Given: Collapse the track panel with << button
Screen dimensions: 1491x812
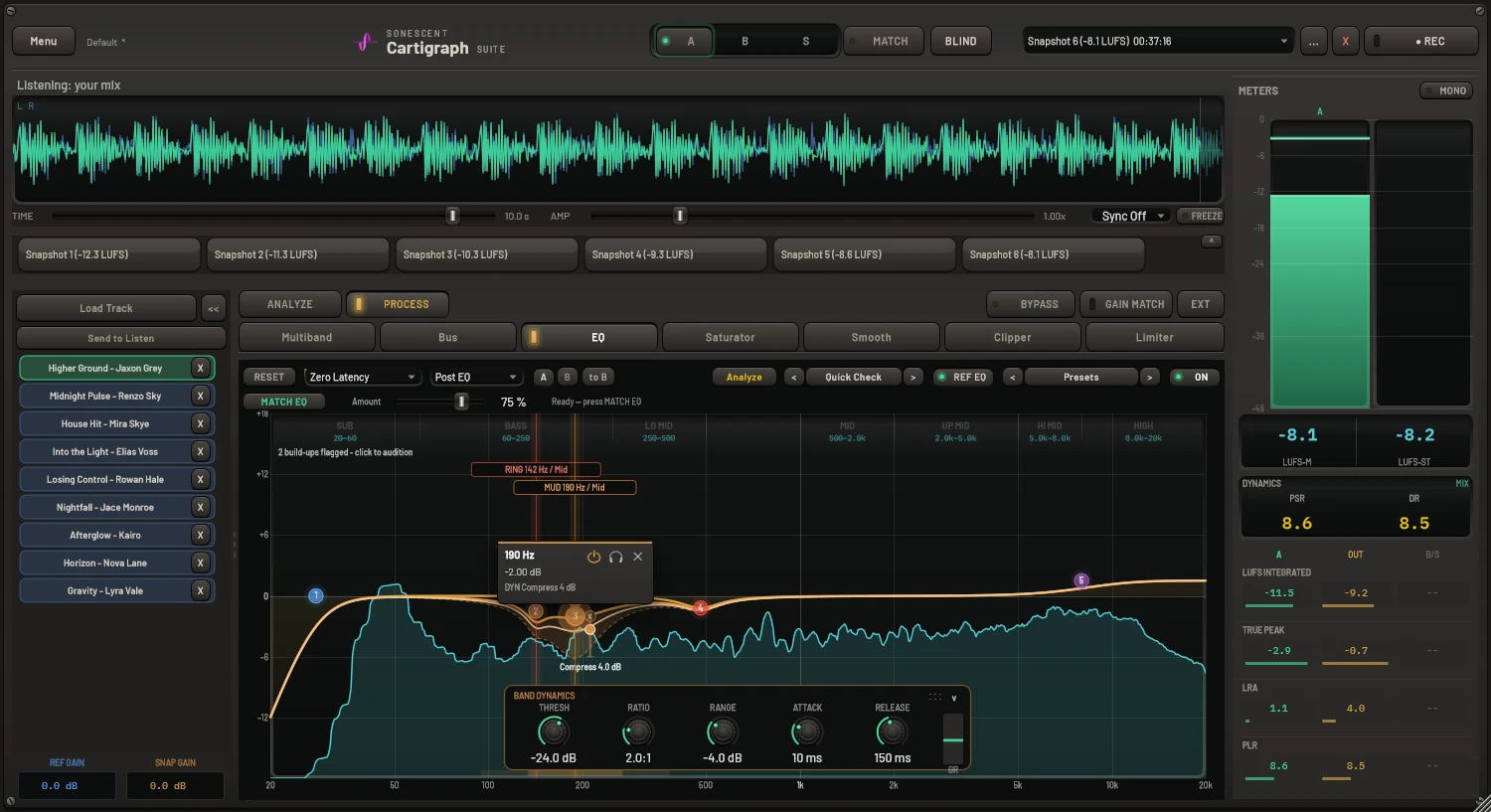Looking at the screenshot, I should [x=214, y=308].
